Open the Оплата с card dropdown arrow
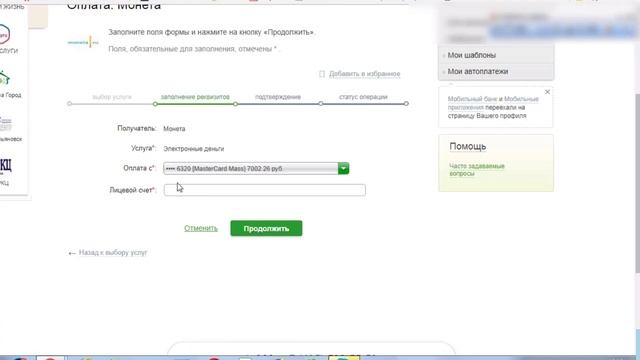Viewport: 640px width, 360px height. (343, 168)
